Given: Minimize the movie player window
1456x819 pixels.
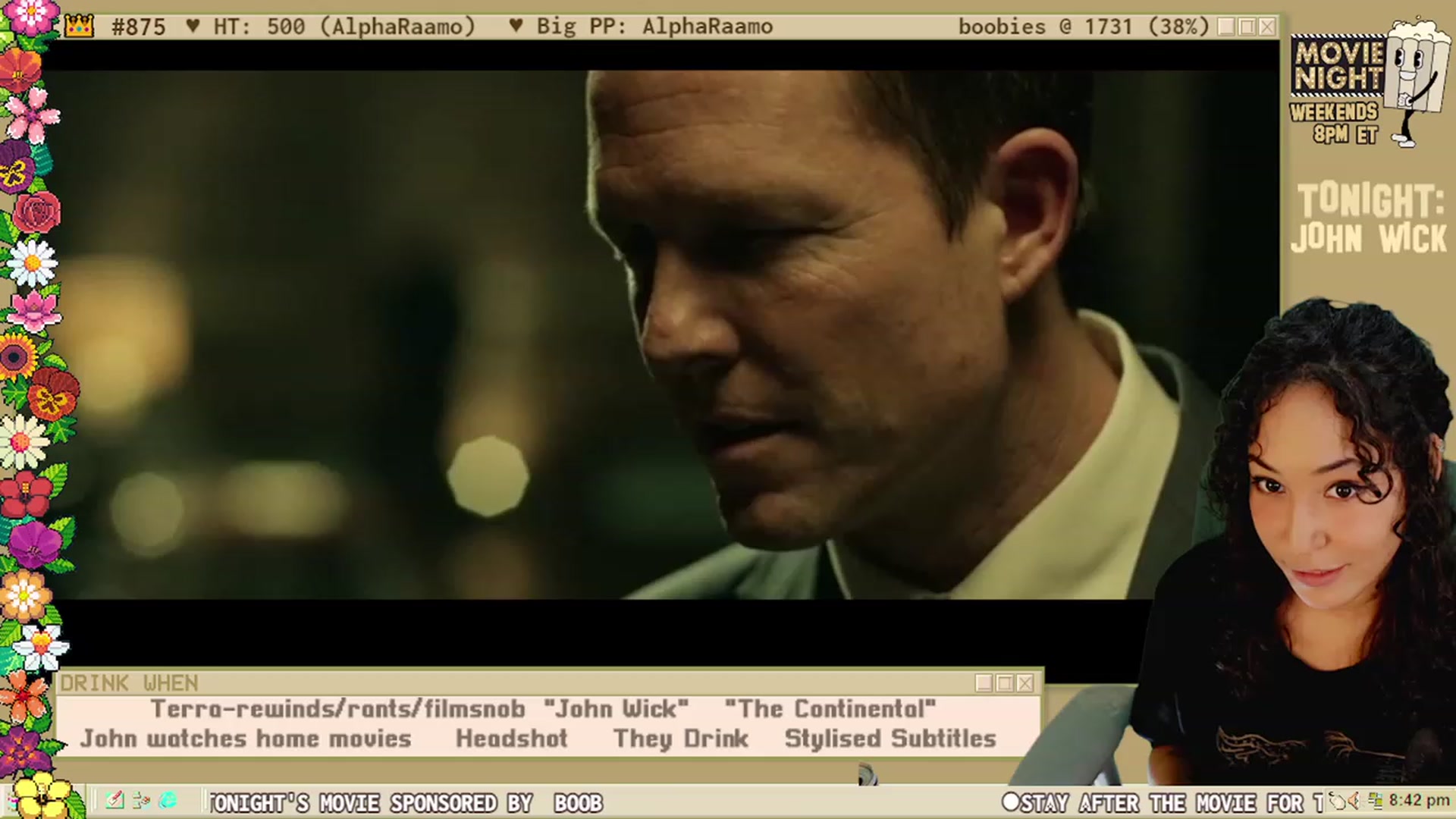Looking at the screenshot, I should (x=1226, y=27).
